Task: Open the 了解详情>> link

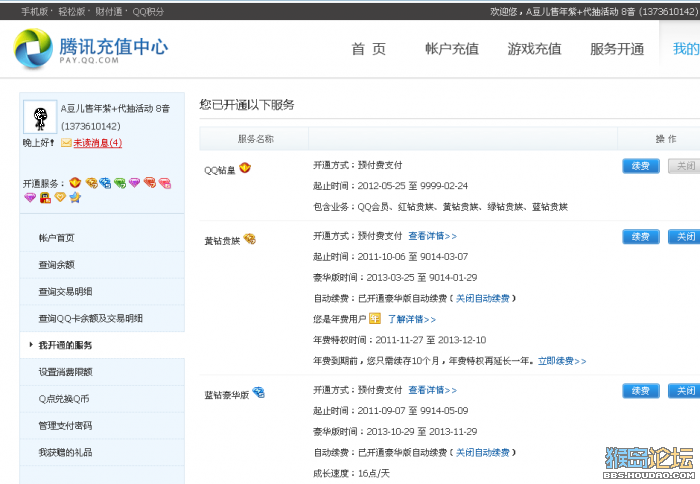Action: (412, 319)
